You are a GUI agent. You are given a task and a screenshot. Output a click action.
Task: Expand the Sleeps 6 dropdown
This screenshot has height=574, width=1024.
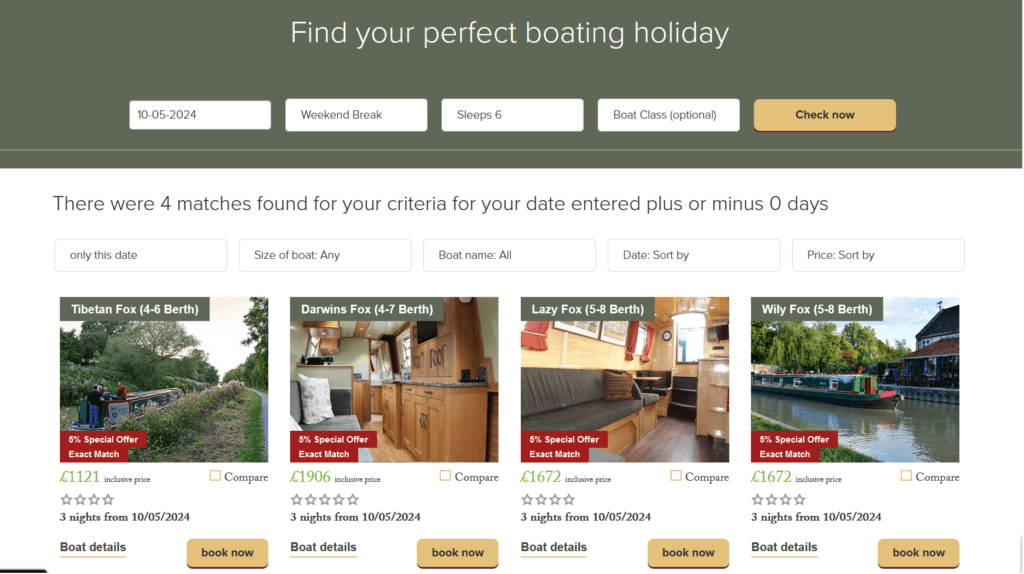pos(512,115)
